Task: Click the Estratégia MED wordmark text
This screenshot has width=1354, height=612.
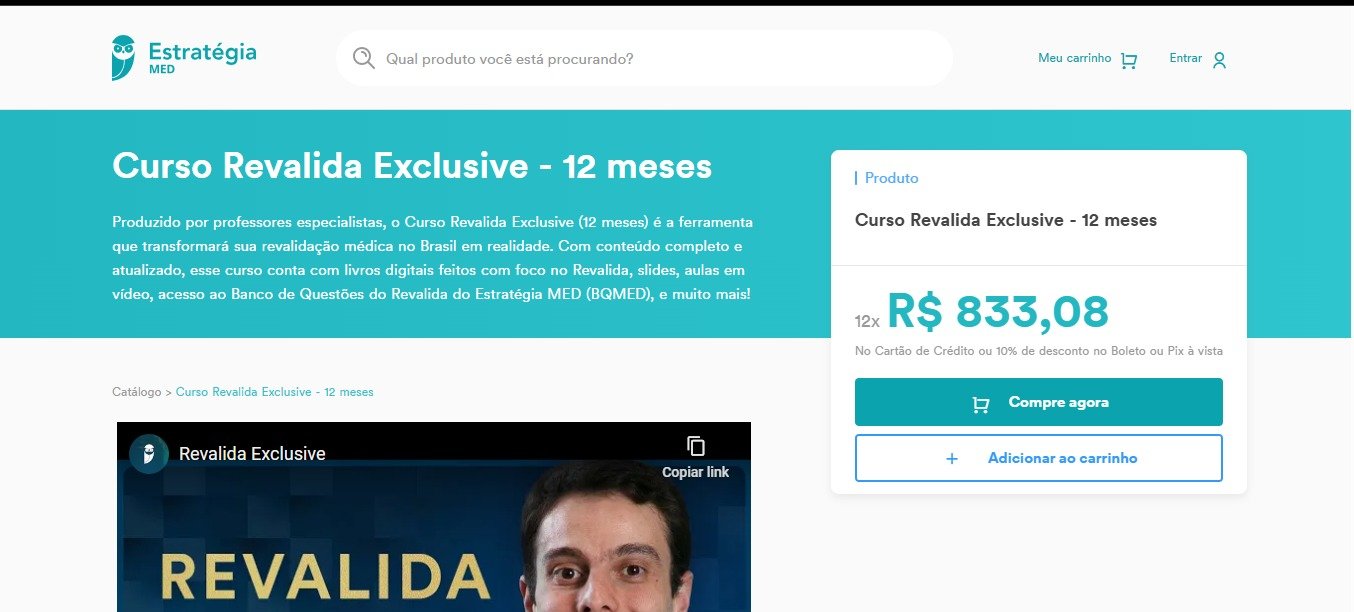Action: [202, 57]
